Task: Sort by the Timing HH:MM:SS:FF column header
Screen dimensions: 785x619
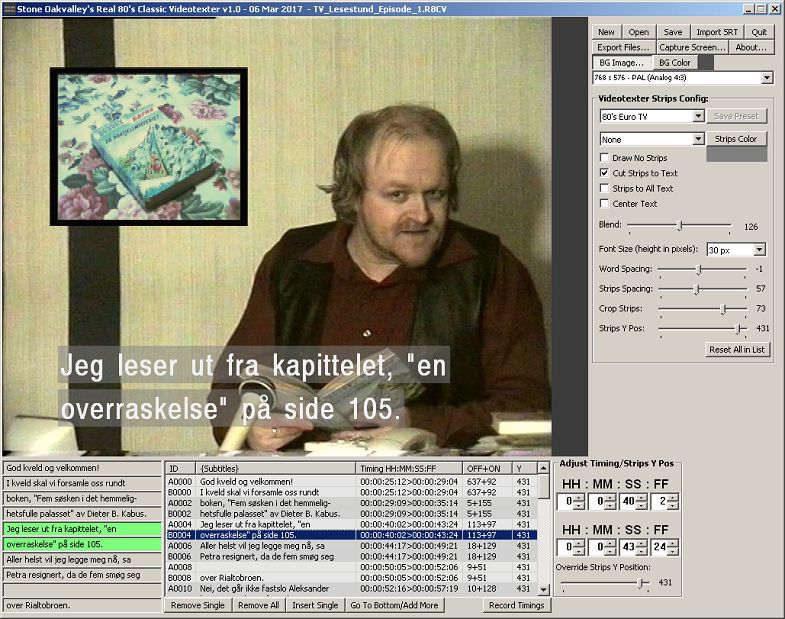Action: click(x=409, y=468)
